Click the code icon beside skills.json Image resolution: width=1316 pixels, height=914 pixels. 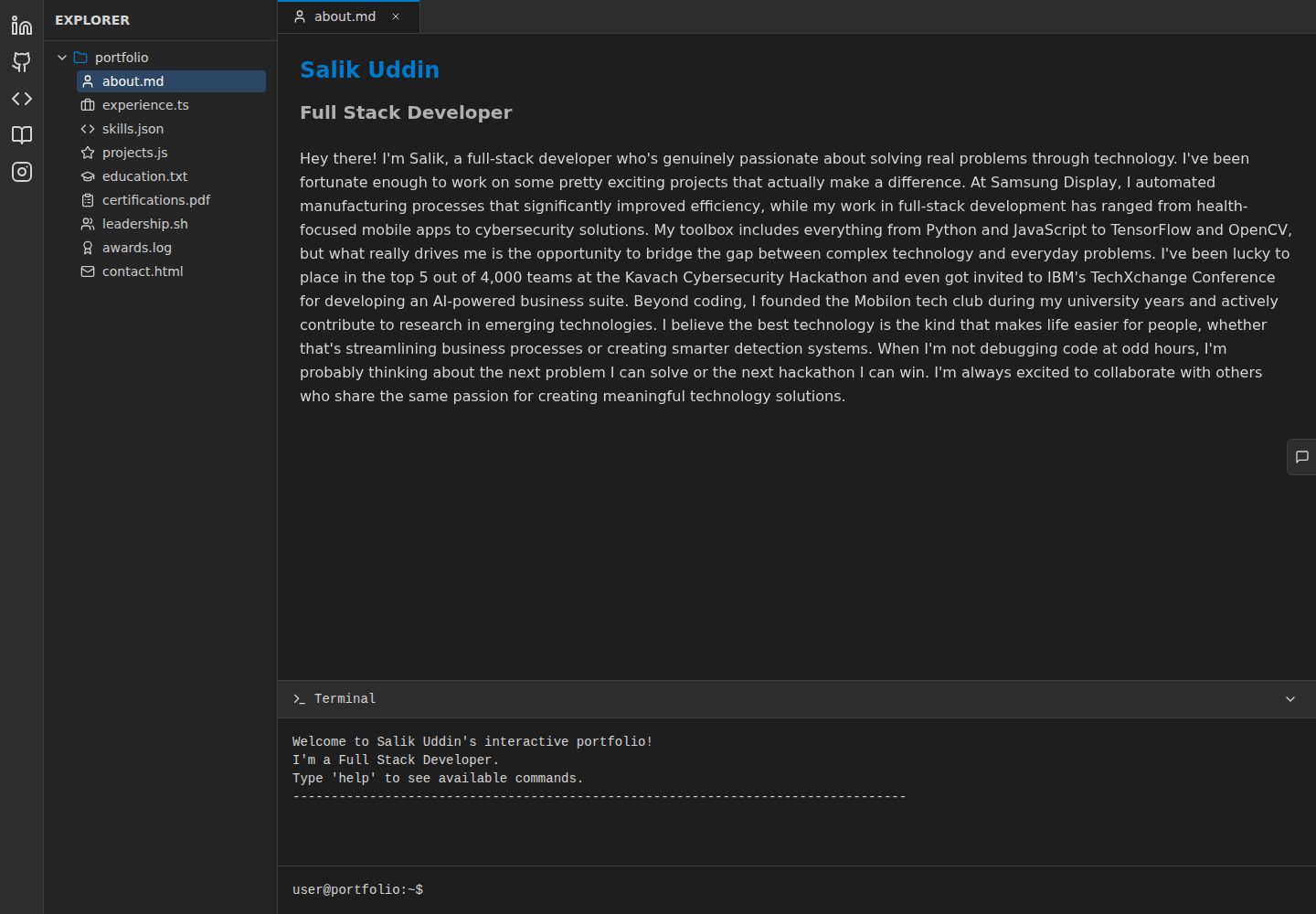tap(88, 129)
